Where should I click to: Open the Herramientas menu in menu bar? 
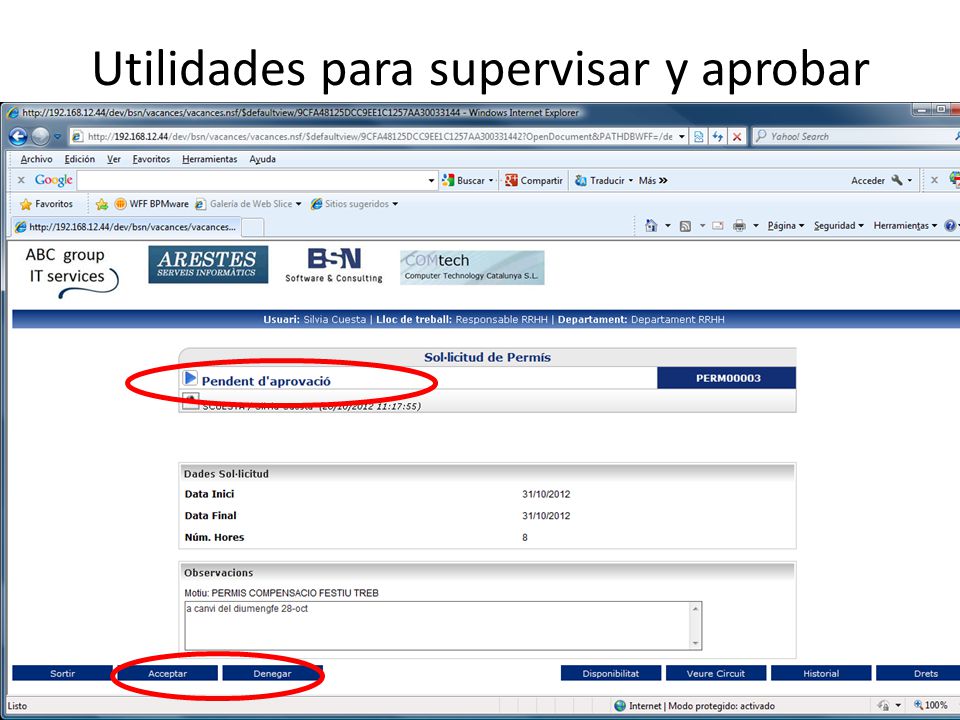209,159
